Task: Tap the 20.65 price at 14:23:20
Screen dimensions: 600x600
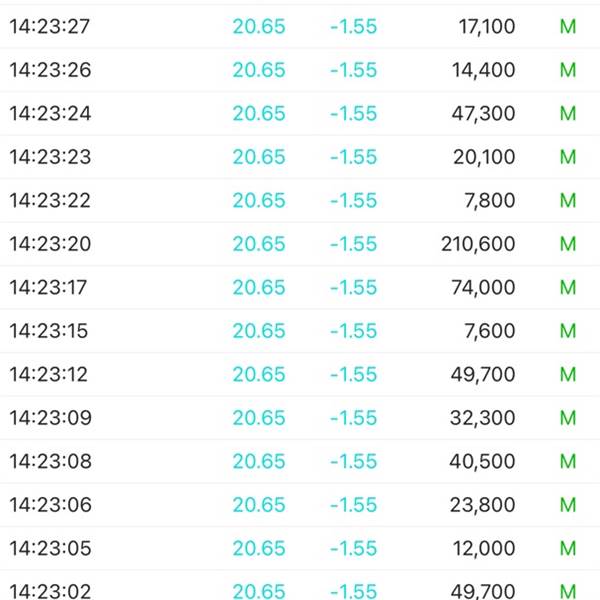Action: point(259,244)
